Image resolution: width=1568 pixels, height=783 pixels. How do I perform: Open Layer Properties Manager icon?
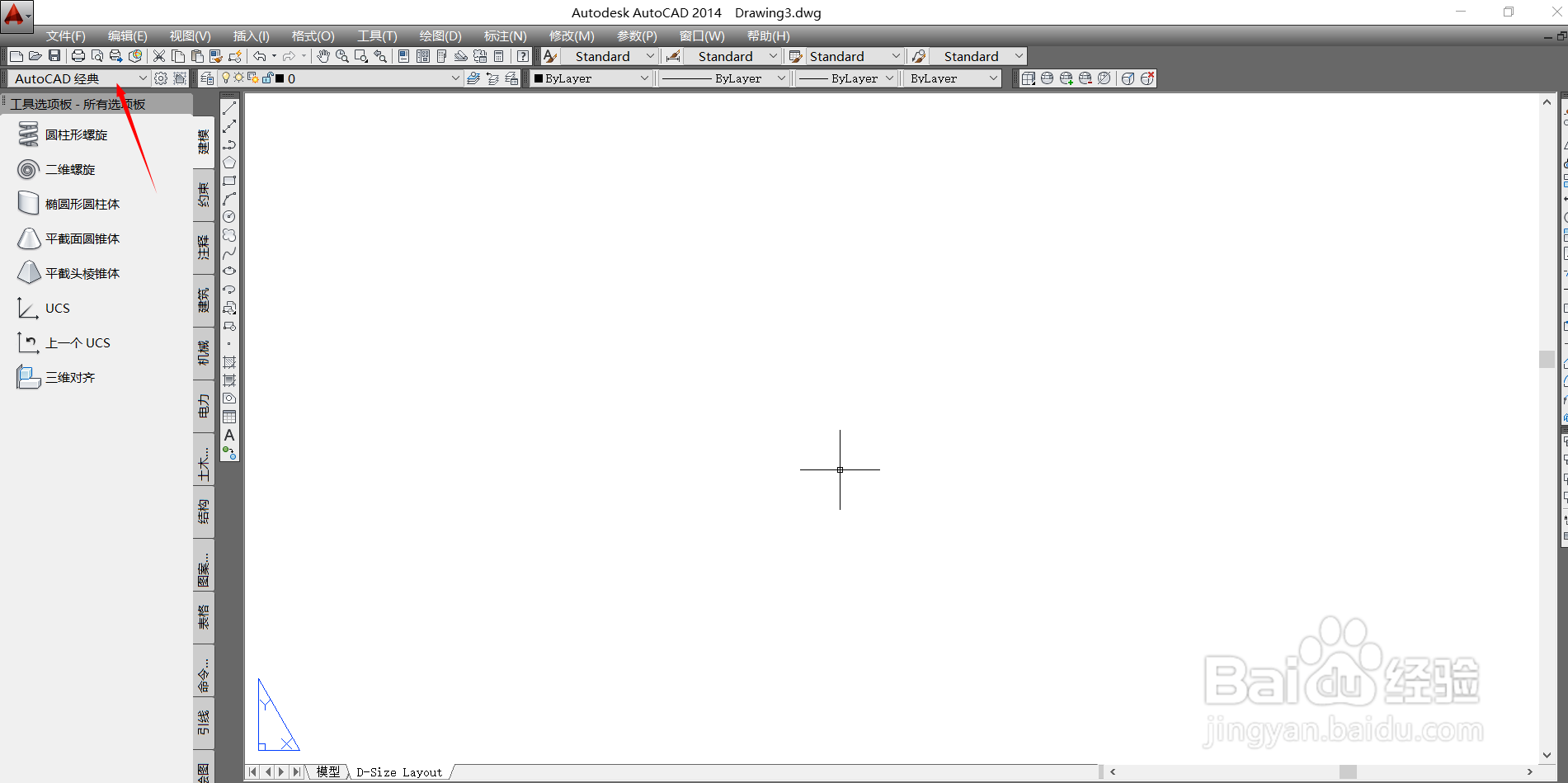[x=207, y=78]
